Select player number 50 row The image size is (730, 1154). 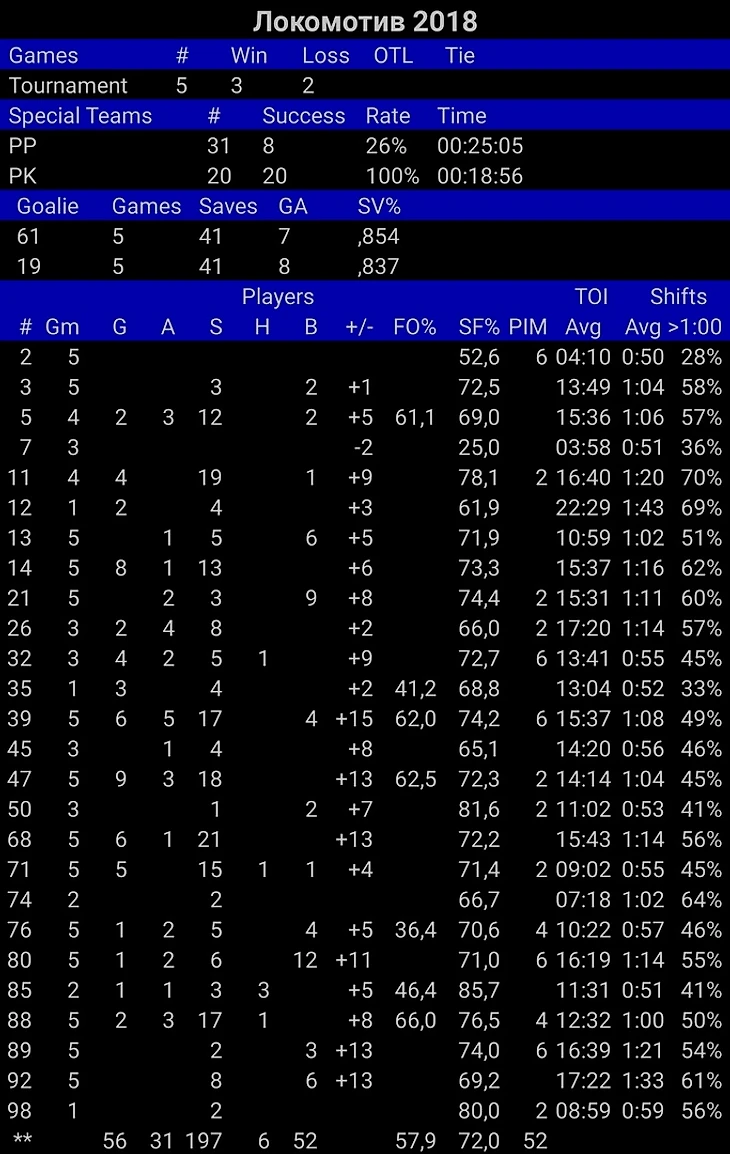365,810
